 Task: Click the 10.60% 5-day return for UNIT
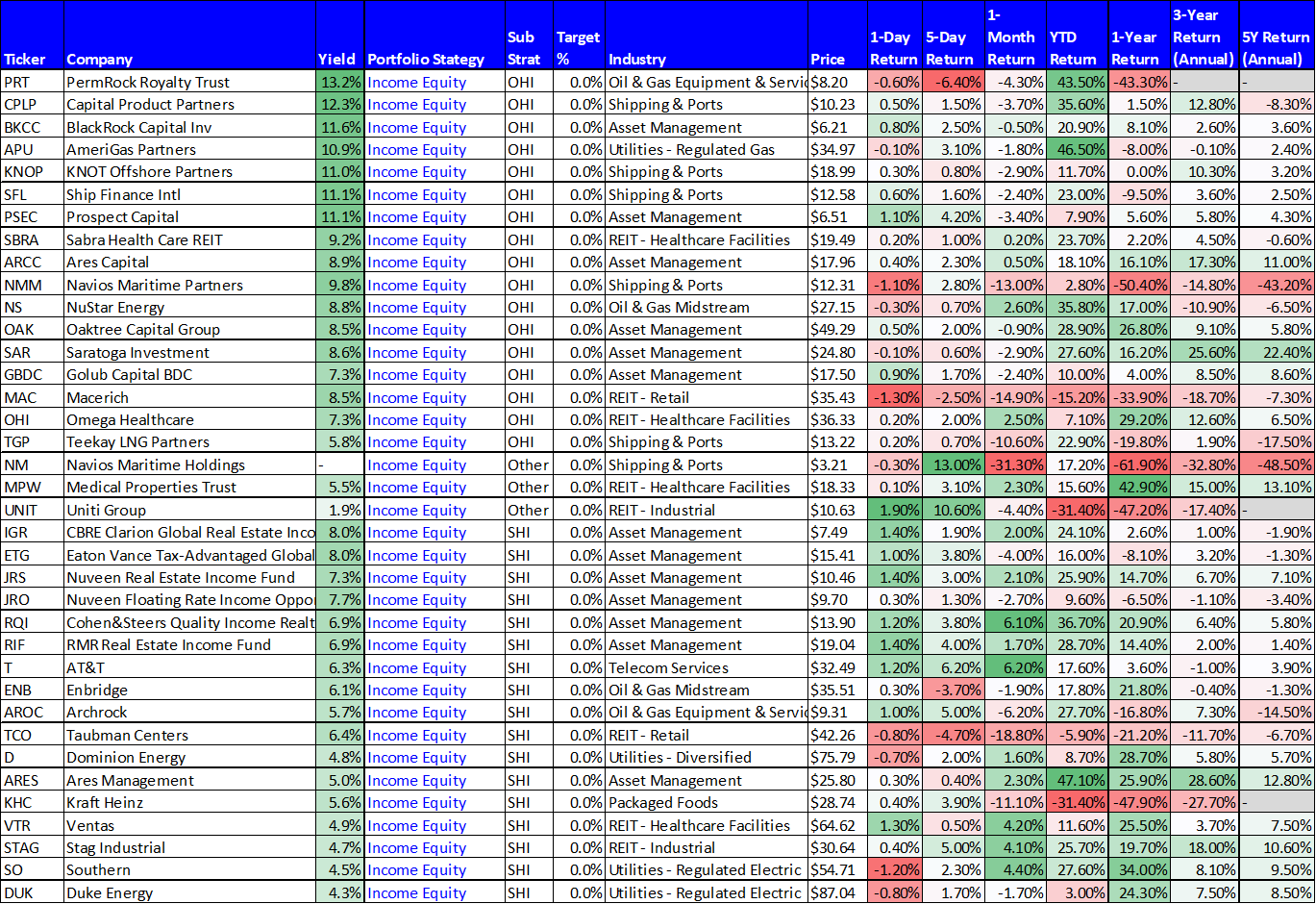point(953,510)
